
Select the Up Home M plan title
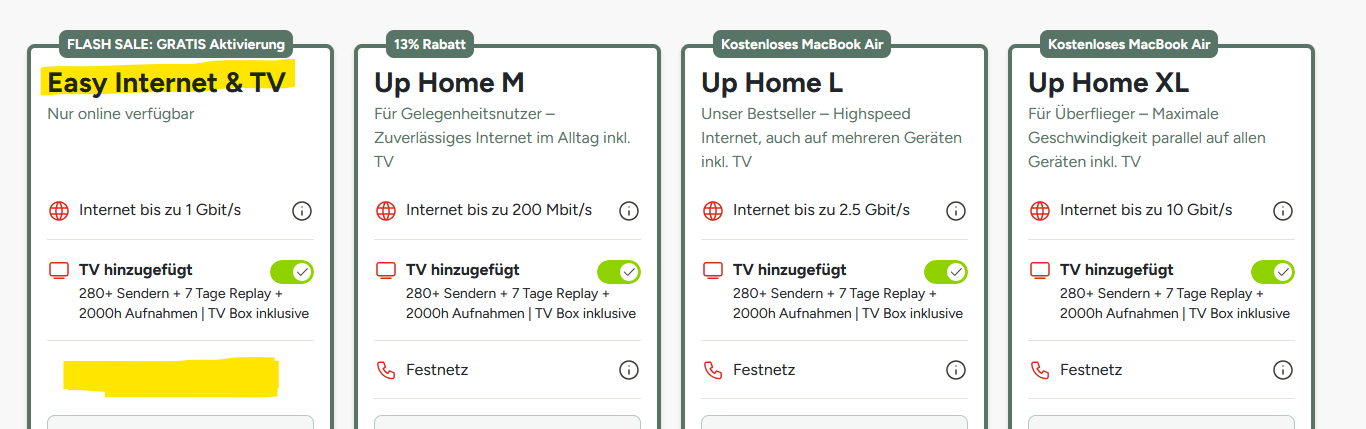point(449,81)
